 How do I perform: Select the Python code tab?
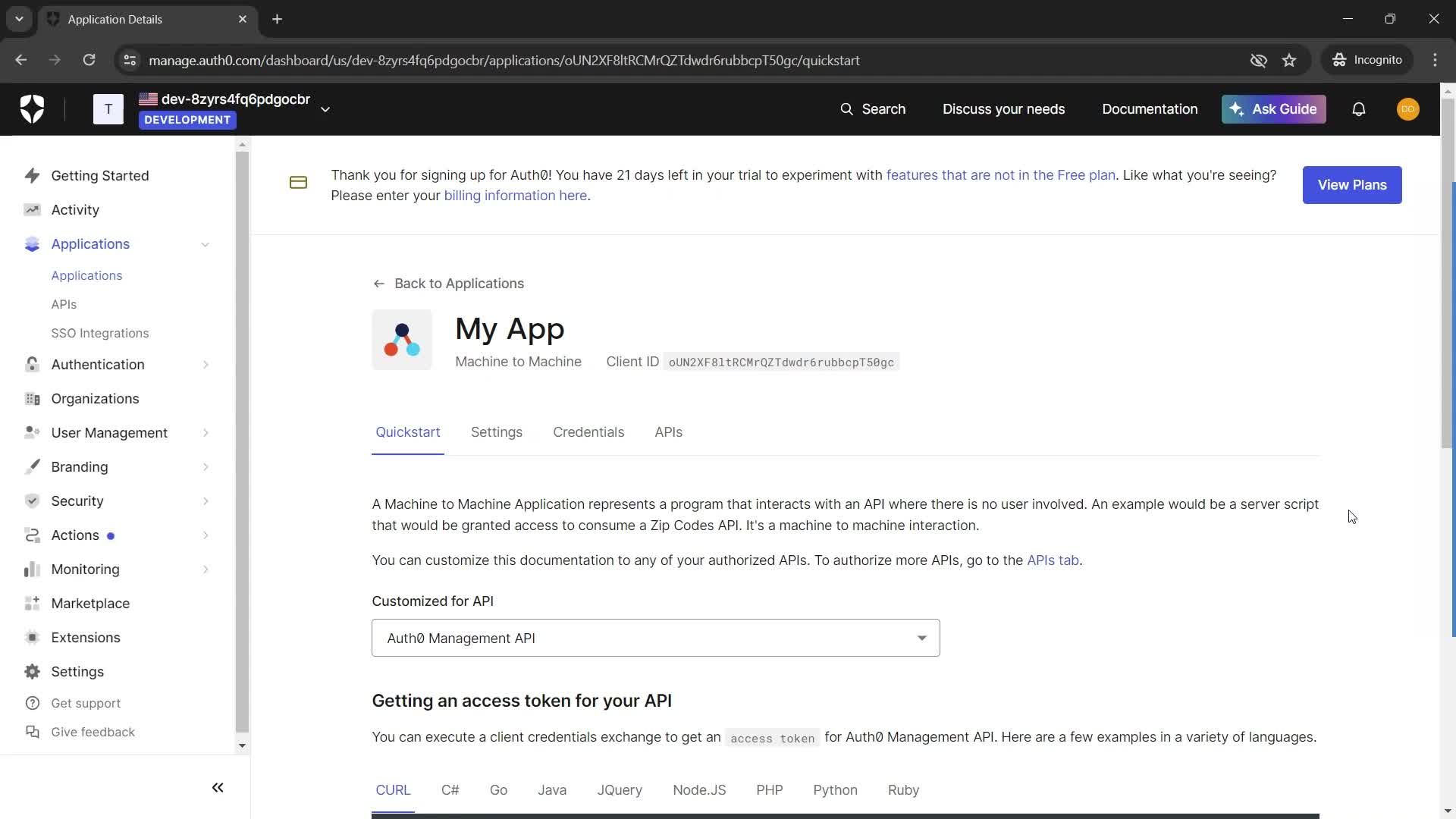coord(835,790)
